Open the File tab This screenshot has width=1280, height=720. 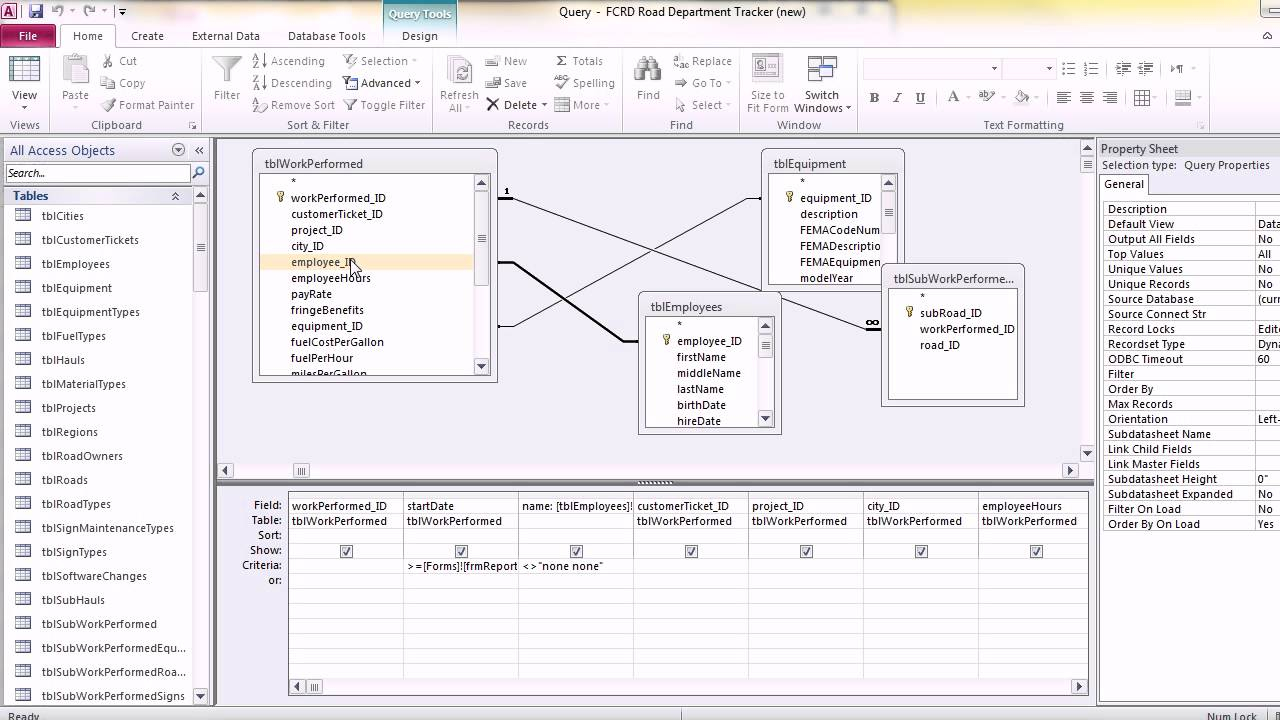click(28, 36)
